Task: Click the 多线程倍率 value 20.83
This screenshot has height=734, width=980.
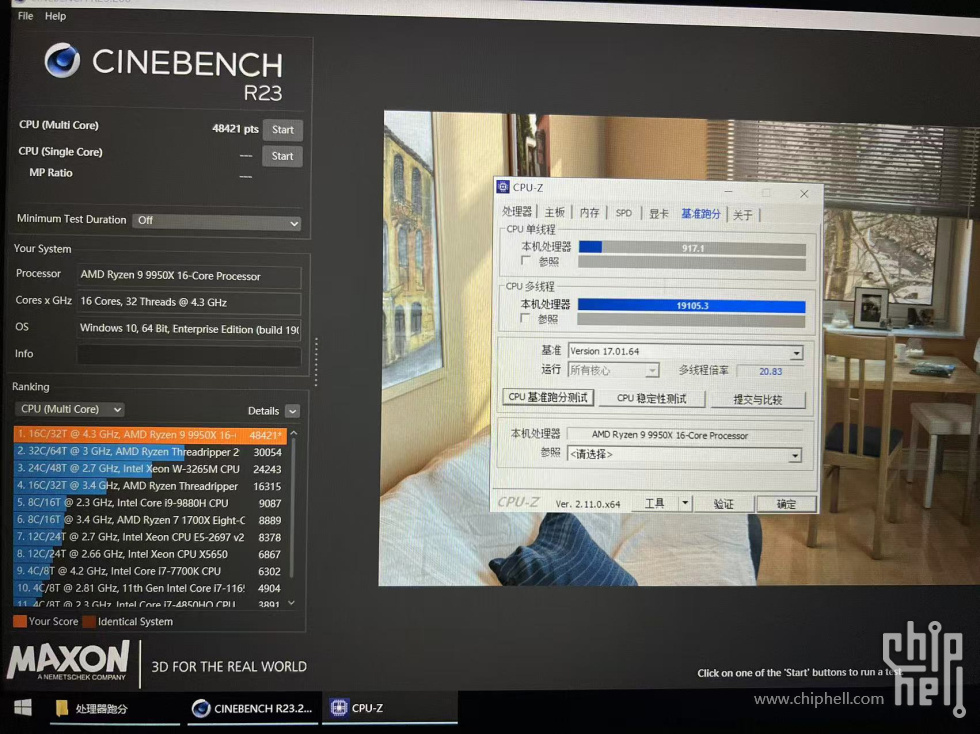Action: [x=770, y=371]
